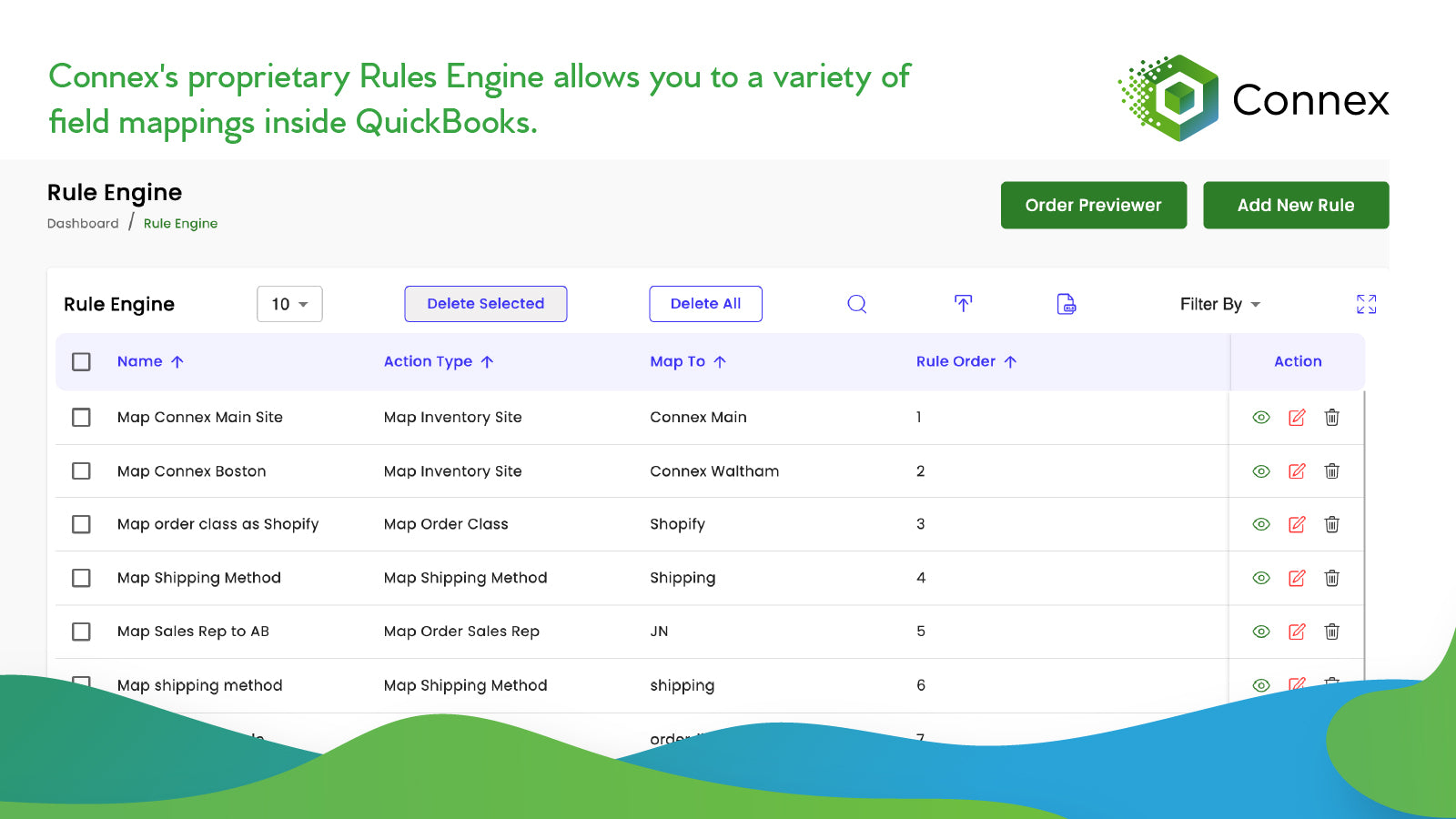Import rules using the upload icon
The image size is (1456, 819).
(x=963, y=304)
